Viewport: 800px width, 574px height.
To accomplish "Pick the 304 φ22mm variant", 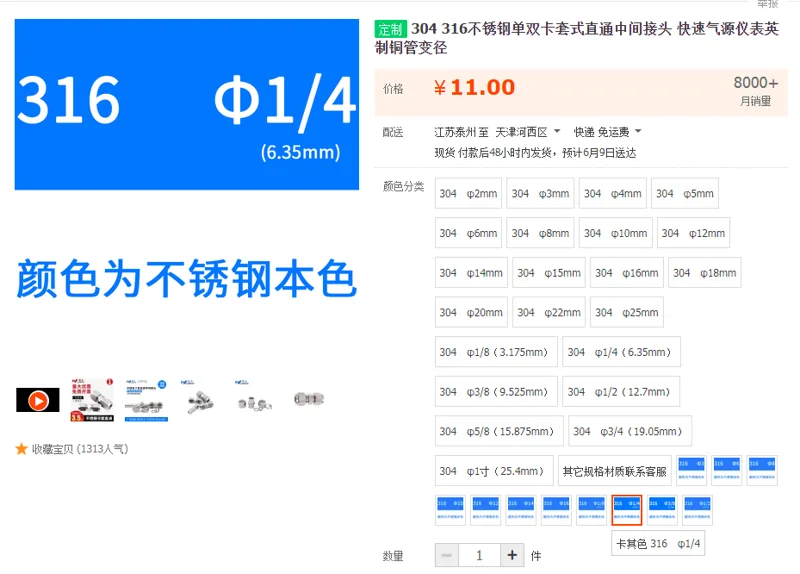I will click(549, 312).
